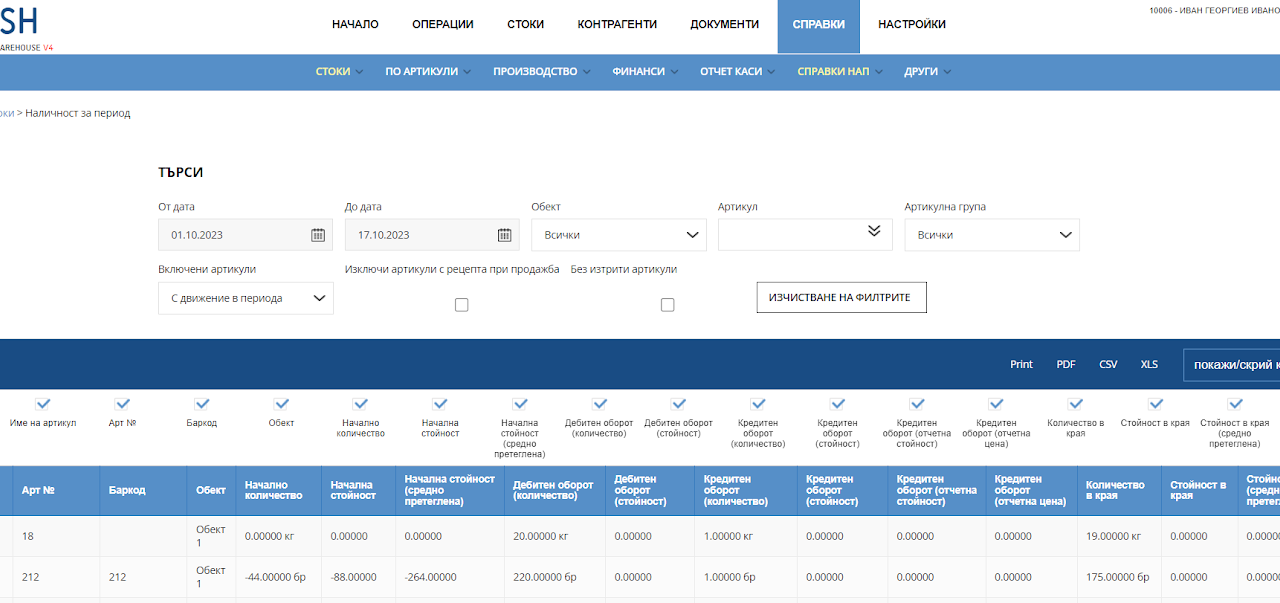Toggle Изключи артикули с рецепта при продажба checkbox

coord(461,305)
